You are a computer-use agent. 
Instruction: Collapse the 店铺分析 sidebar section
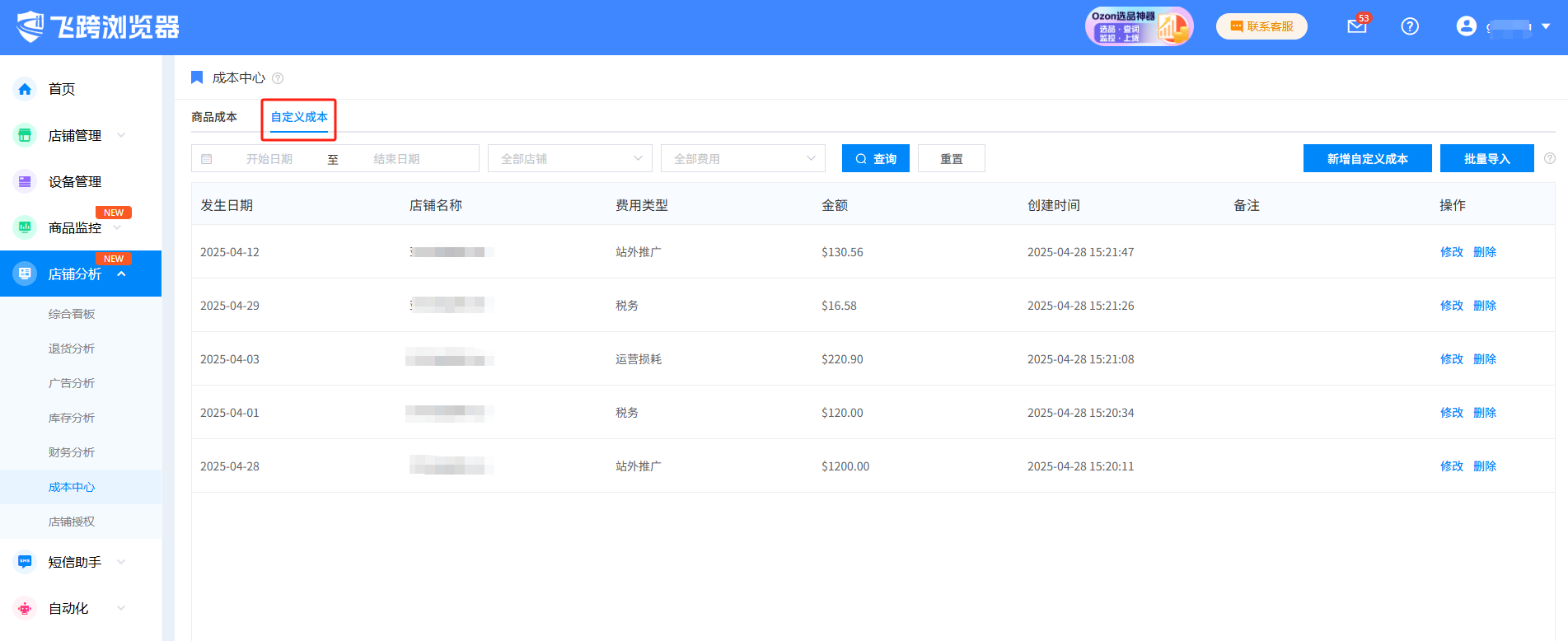[x=121, y=274]
